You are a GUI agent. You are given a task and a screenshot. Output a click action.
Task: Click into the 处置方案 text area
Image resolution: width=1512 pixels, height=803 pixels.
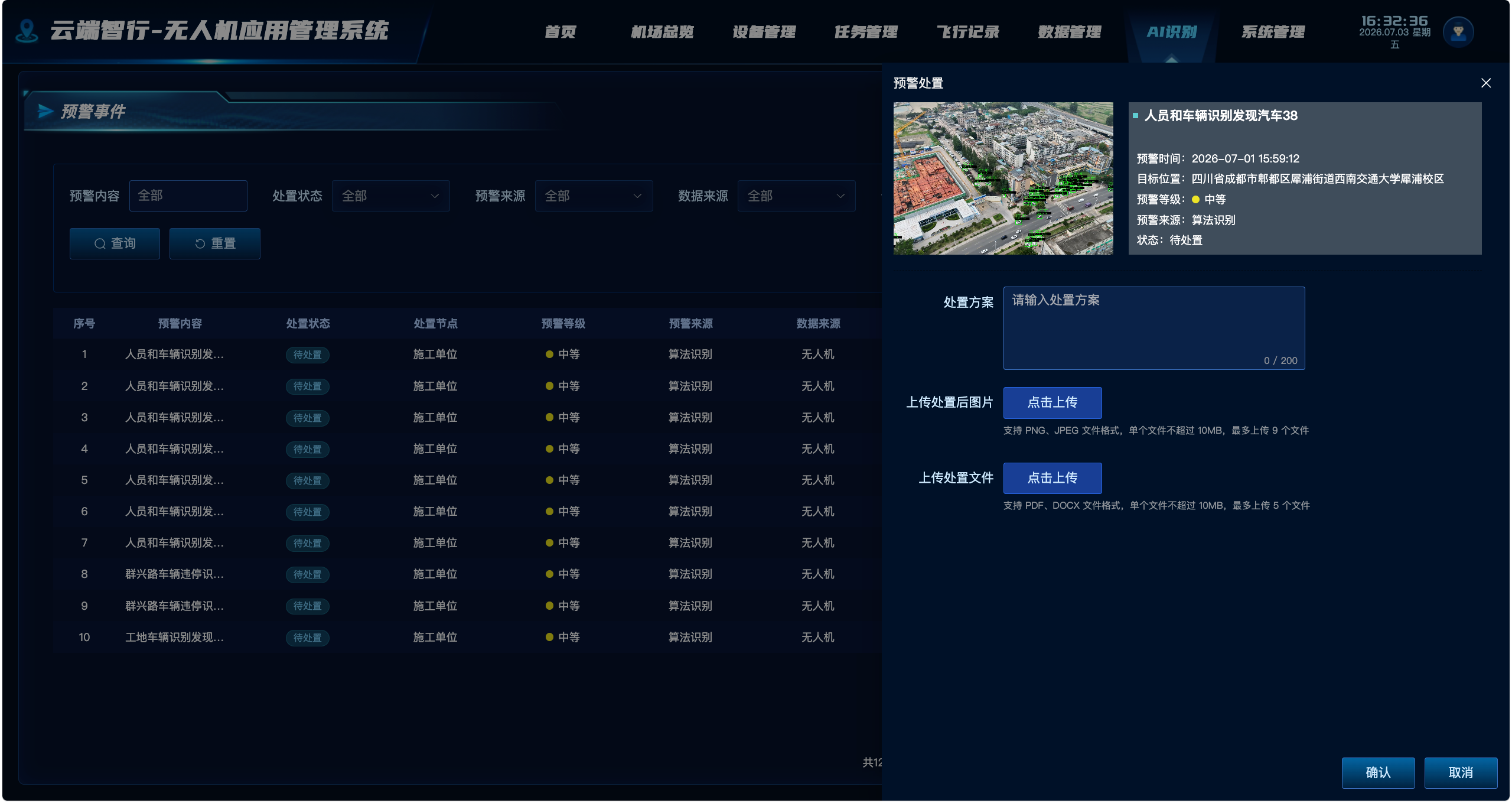(x=1154, y=329)
